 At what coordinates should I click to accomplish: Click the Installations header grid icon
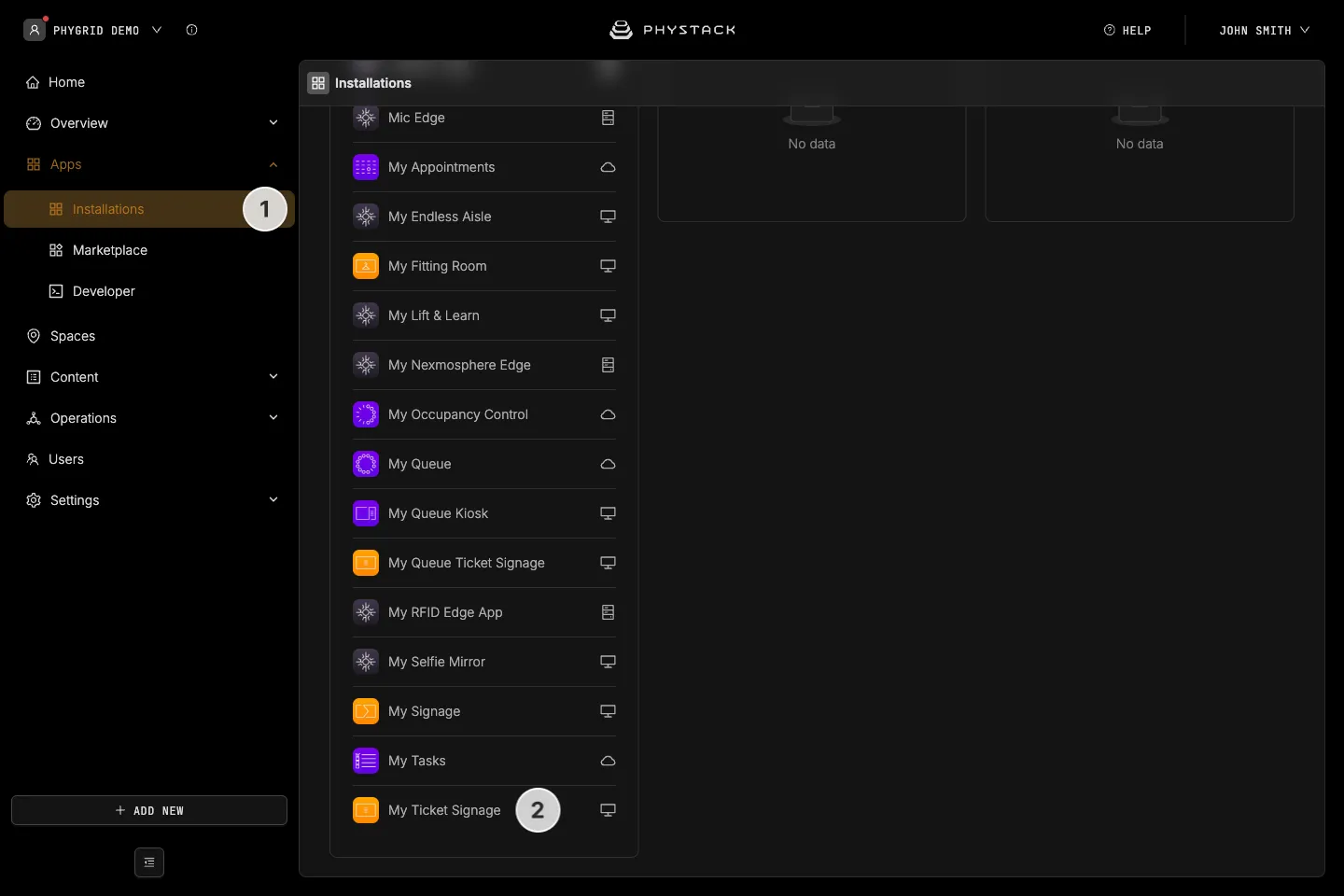pos(318,83)
